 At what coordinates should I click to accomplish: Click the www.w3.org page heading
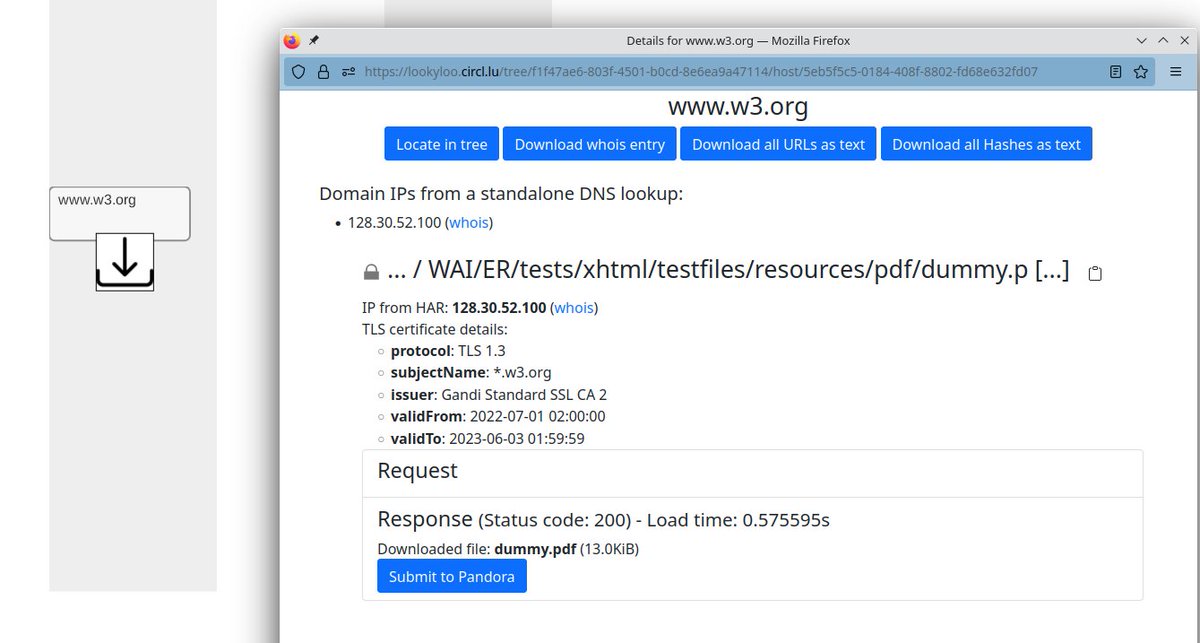pos(738,106)
